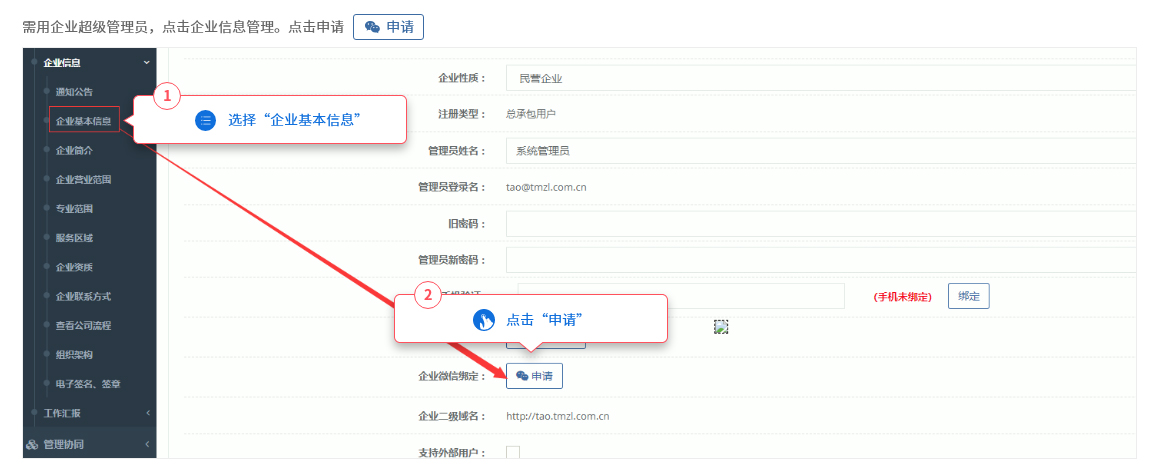
Task: Click 申请 button next to 企业微信绑定
Action: tap(534, 376)
